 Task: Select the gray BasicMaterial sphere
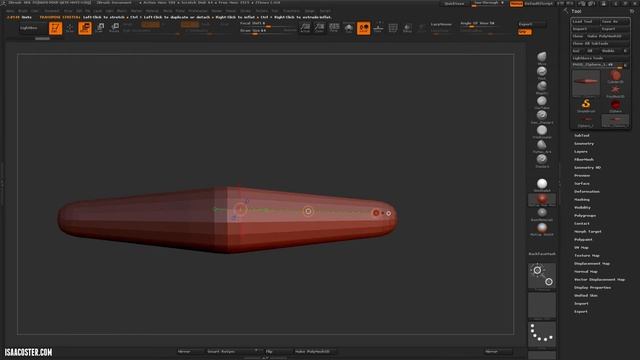click(542, 214)
